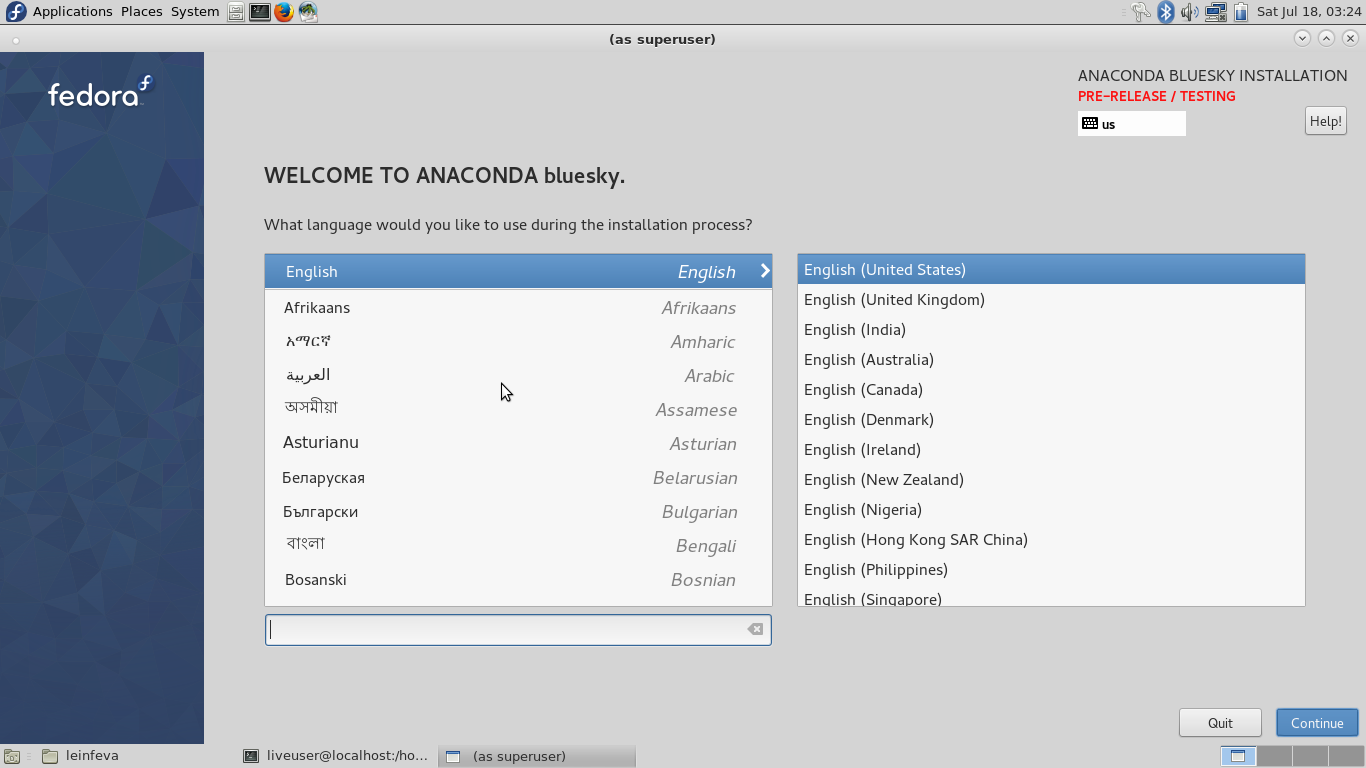This screenshot has height=768, width=1366.
Task: Select Assamese in the language list
Action: pos(518,410)
